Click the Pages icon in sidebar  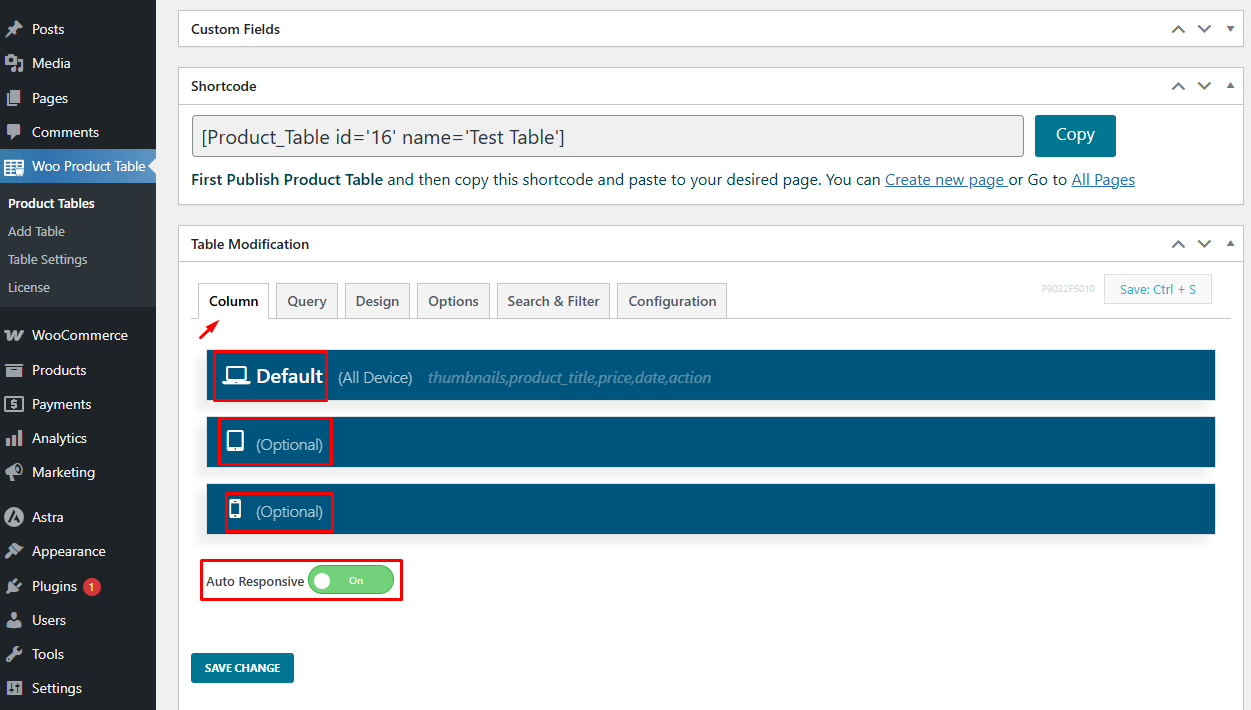pyautogui.click(x=14, y=98)
